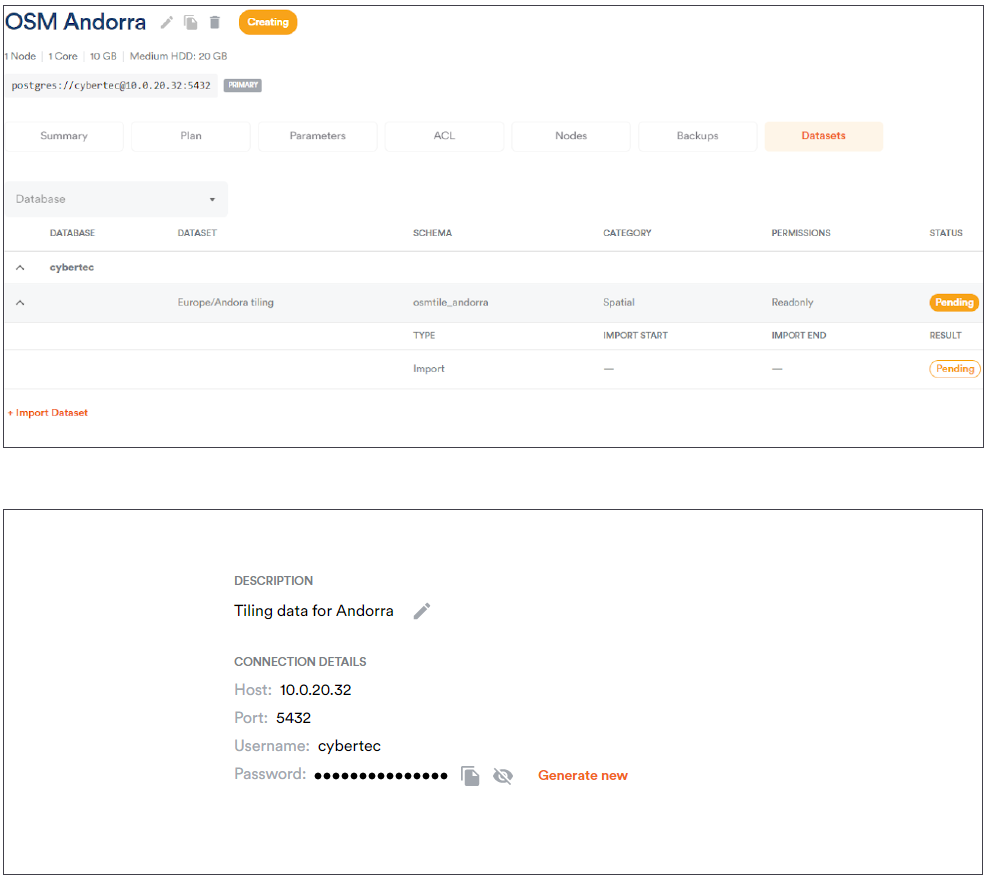Image resolution: width=985 pixels, height=877 pixels.
Task: Click the trash icon to delete cluster
Action: click(x=214, y=22)
